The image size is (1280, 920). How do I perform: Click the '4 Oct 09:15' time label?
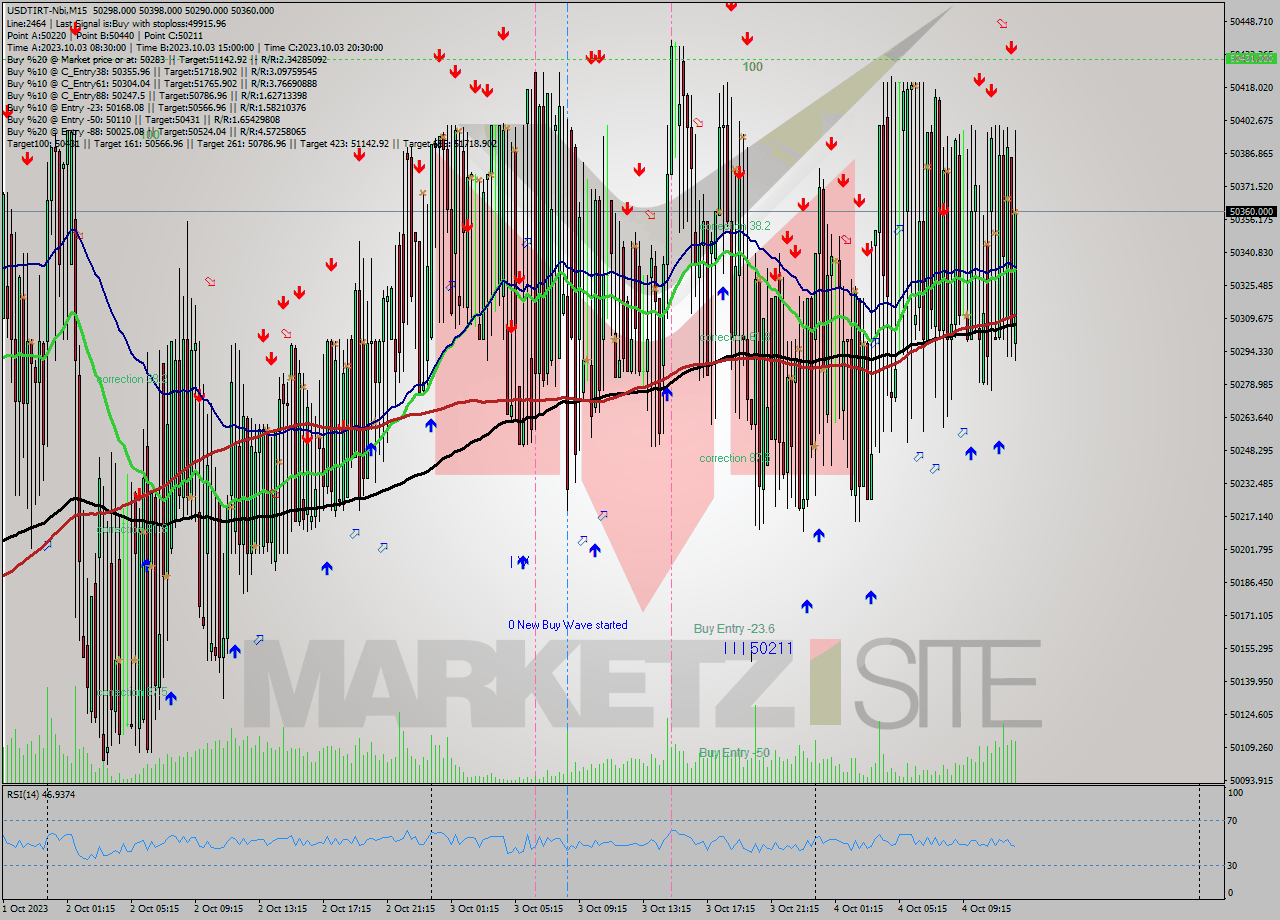pos(986,909)
